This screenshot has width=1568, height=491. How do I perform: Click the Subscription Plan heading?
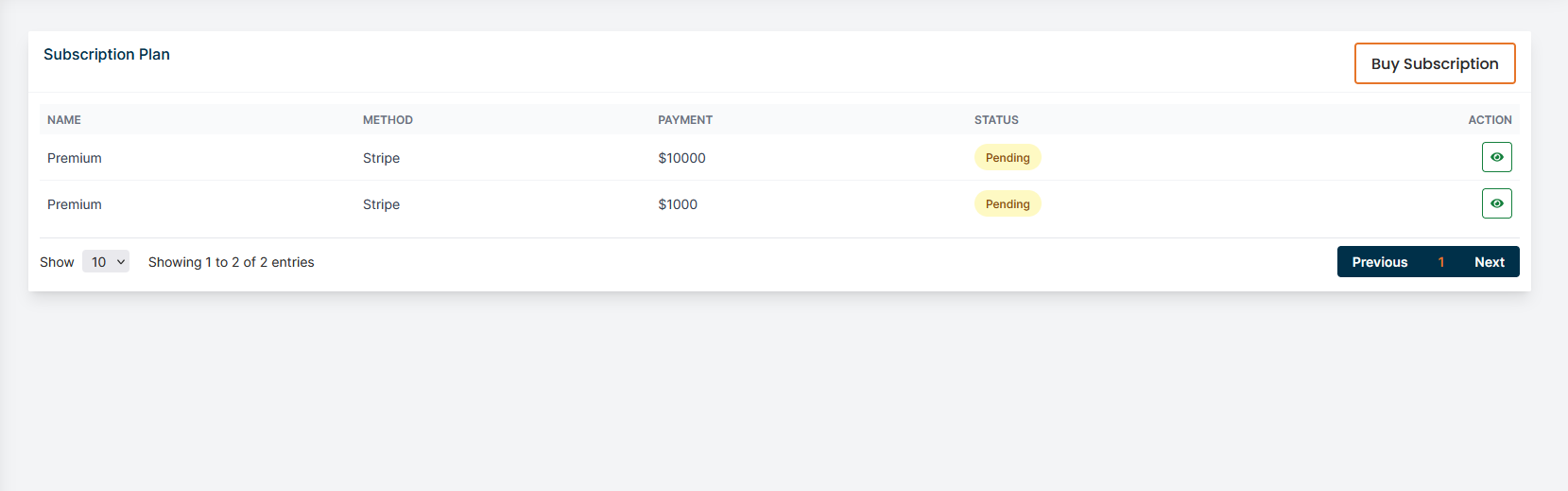(107, 55)
